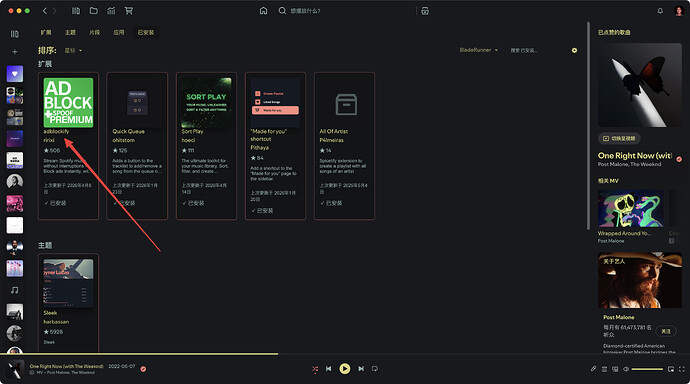Image resolution: width=690 pixels, height=384 pixels.
Task: Open the Sort Play extension card
Action: coord(206,146)
